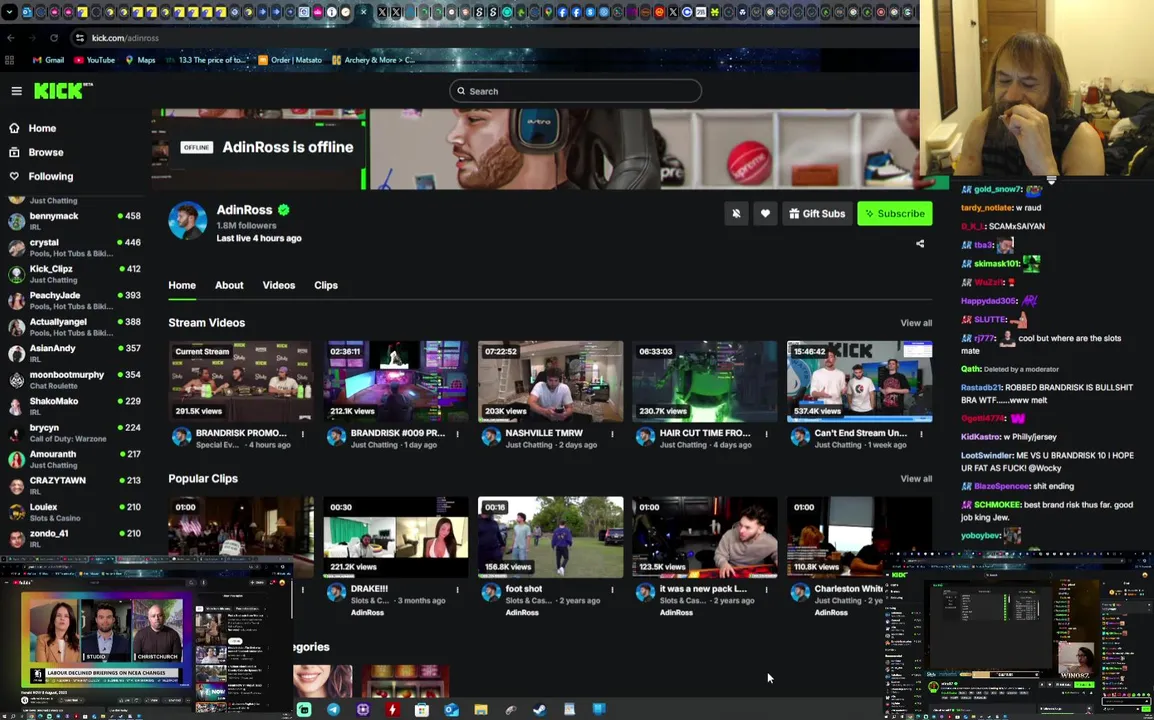
Task: Open the Kick hamburger sidebar menu
Action: coord(16,91)
